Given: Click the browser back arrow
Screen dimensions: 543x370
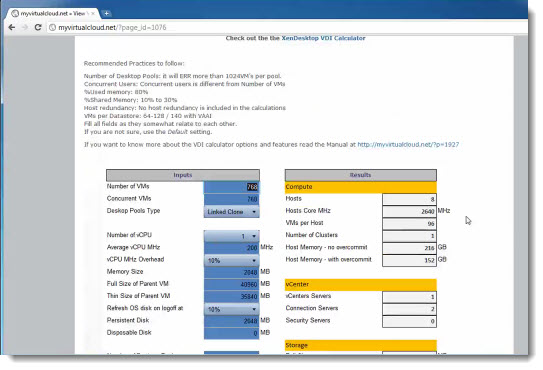Looking at the screenshot, I should (11, 27).
